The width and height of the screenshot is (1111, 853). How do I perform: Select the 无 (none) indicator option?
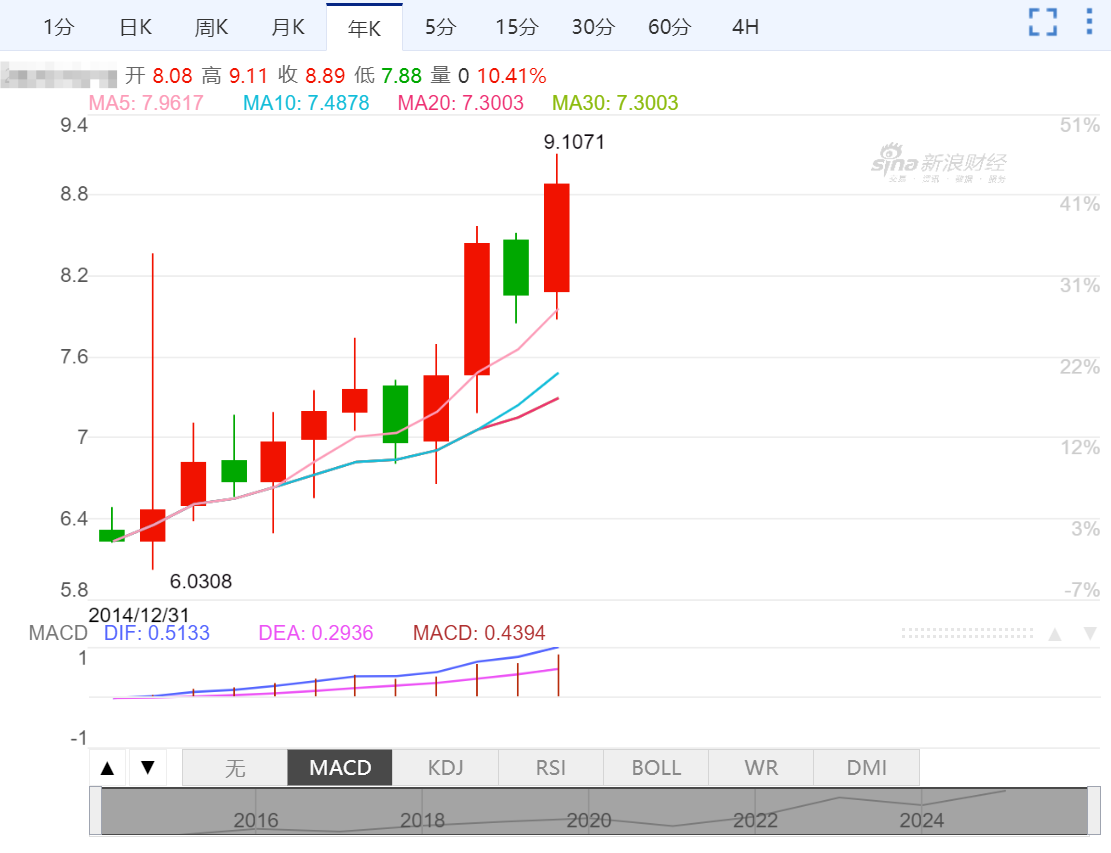[x=235, y=768]
